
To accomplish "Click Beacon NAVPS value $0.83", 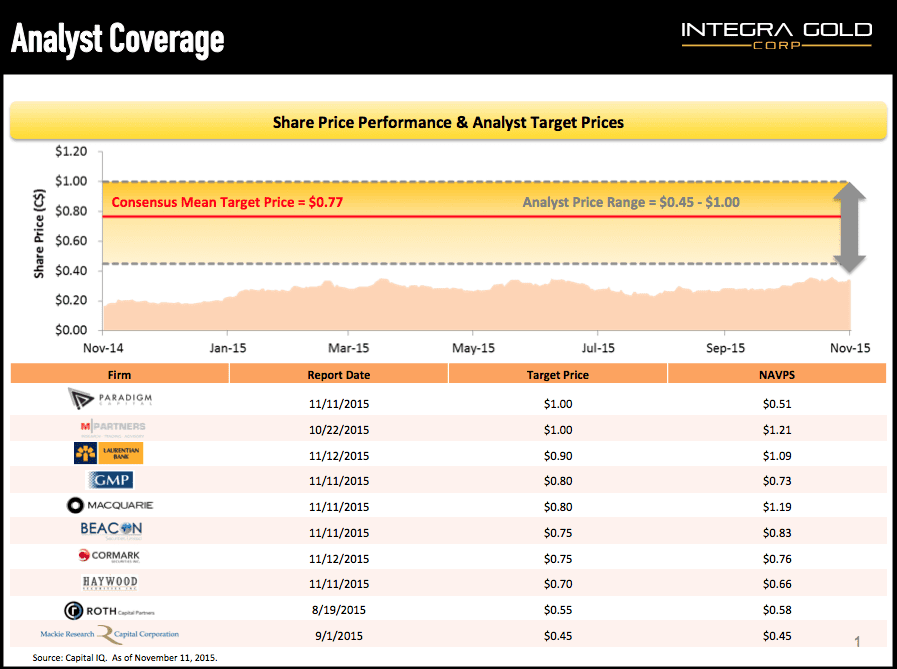I will (x=777, y=533).
